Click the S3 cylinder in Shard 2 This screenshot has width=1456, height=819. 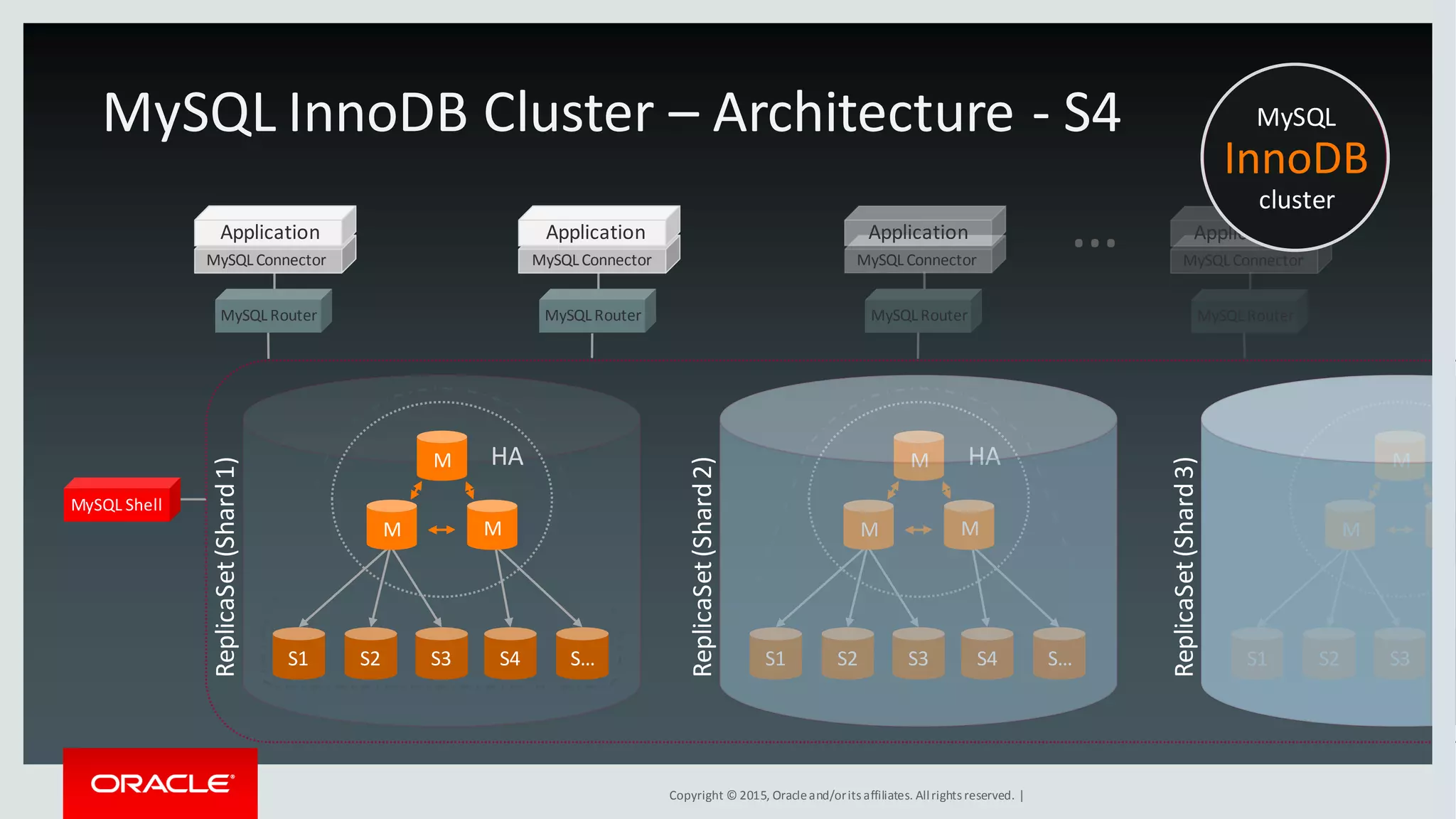point(918,655)
